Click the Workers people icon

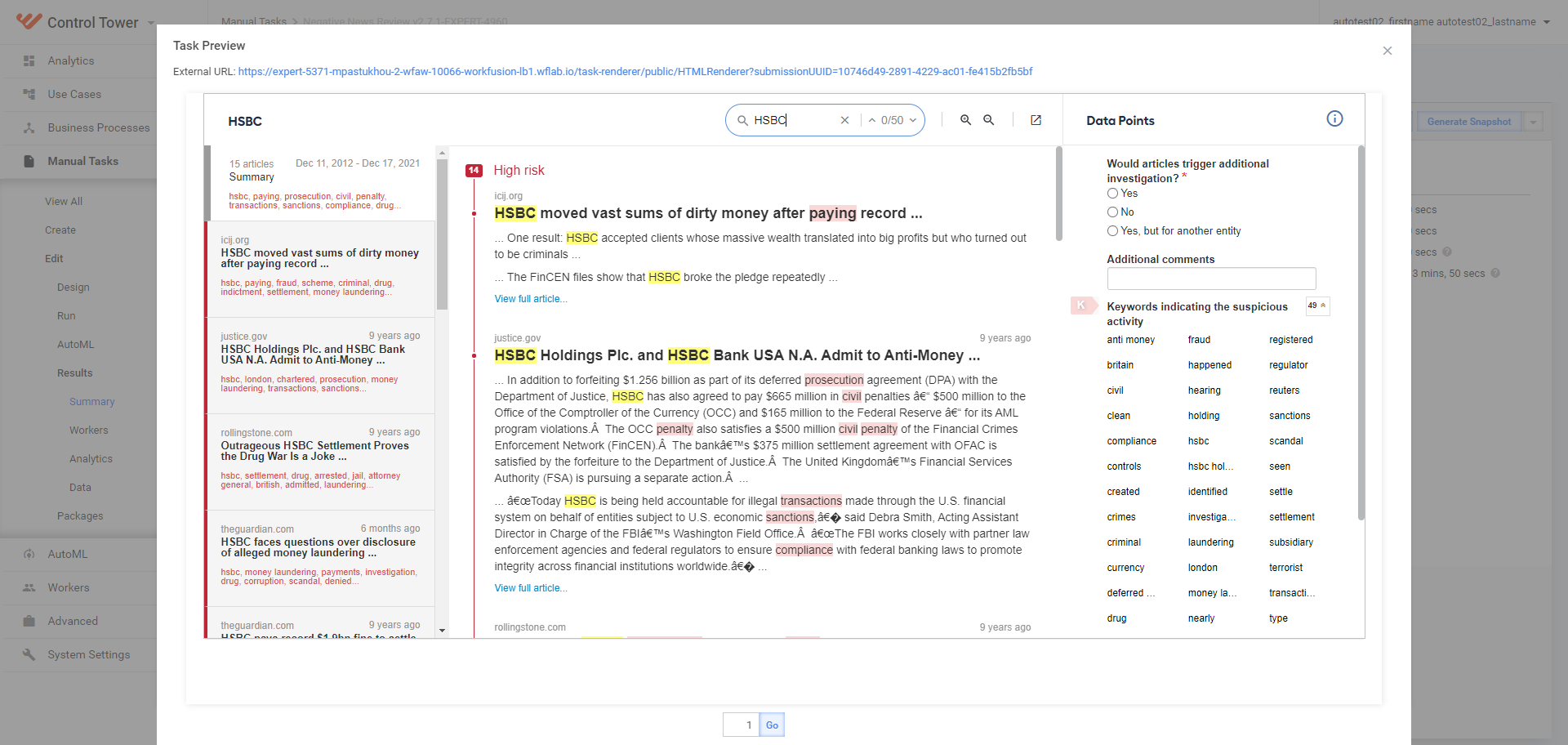pyautogui.click(x=29, y=587)
